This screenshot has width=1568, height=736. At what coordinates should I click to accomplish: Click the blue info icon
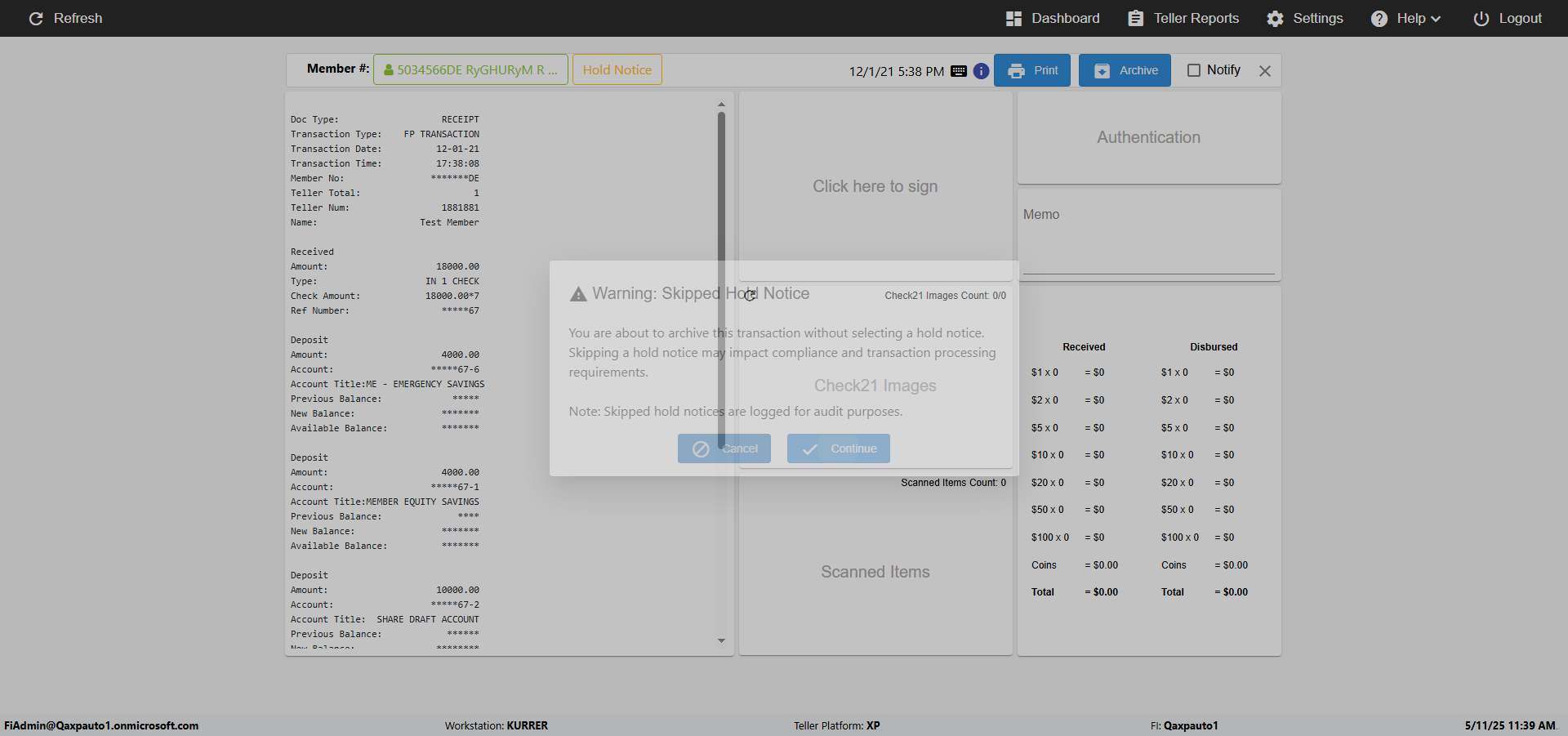coord(982,71)
